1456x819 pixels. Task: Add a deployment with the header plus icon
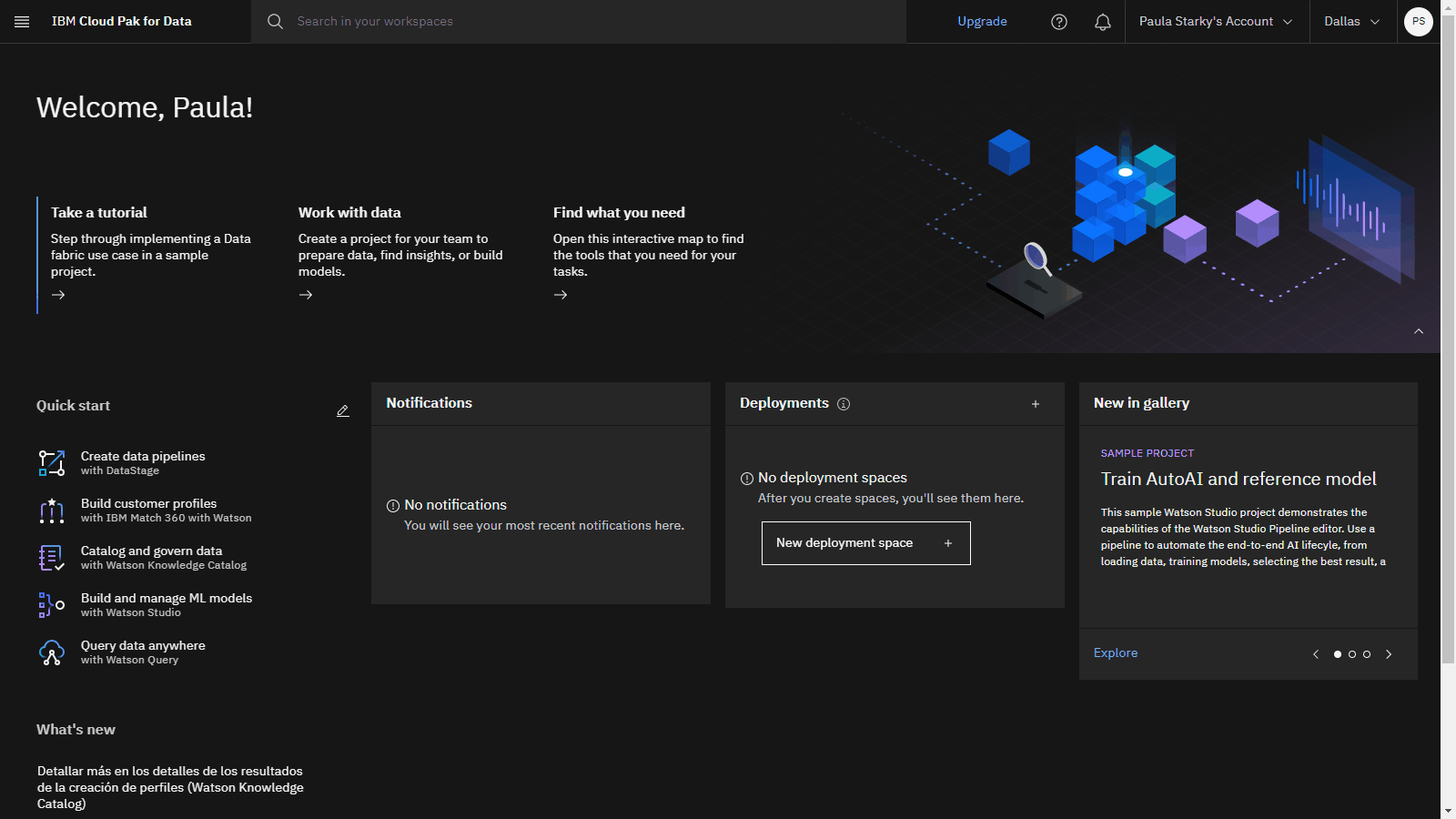pos(1036,404)
